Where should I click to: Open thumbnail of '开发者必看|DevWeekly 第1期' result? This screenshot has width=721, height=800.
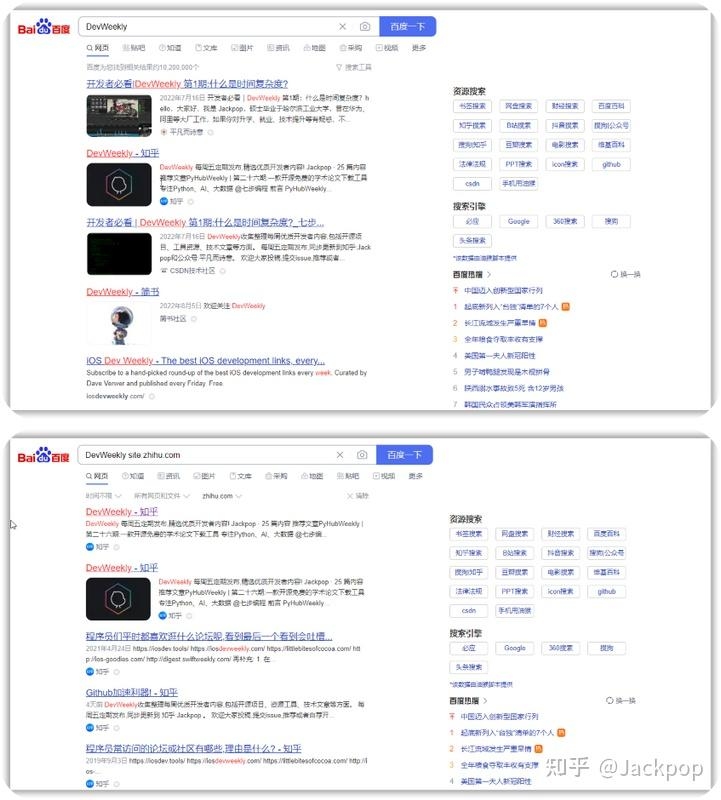point(119,116)
